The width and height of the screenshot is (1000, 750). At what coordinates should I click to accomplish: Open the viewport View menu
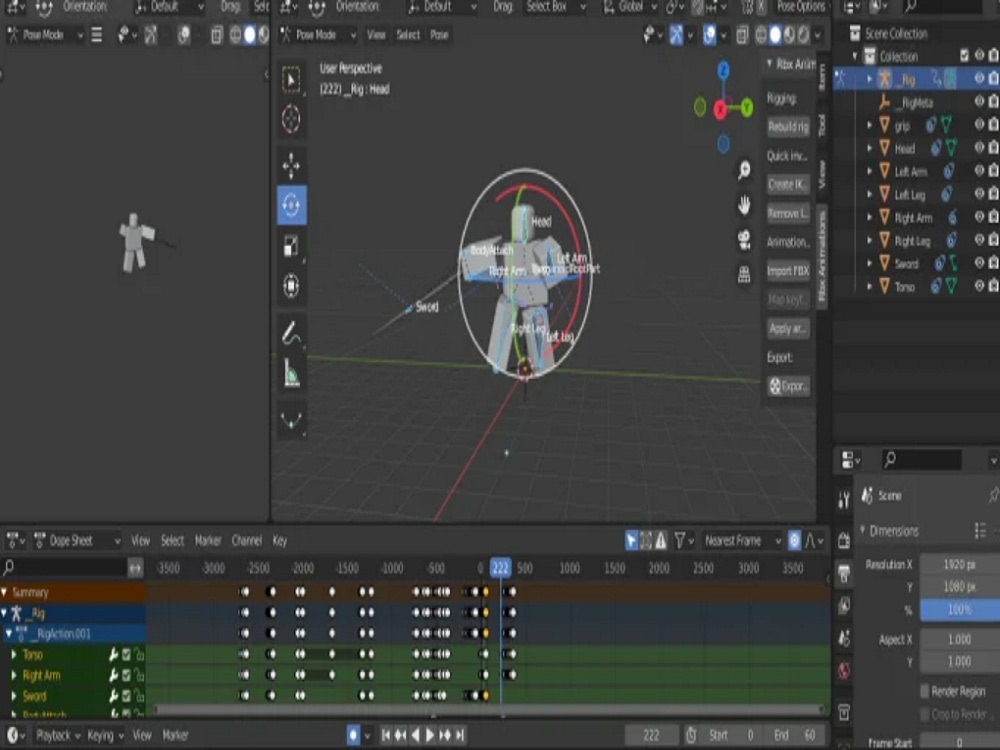376,34
